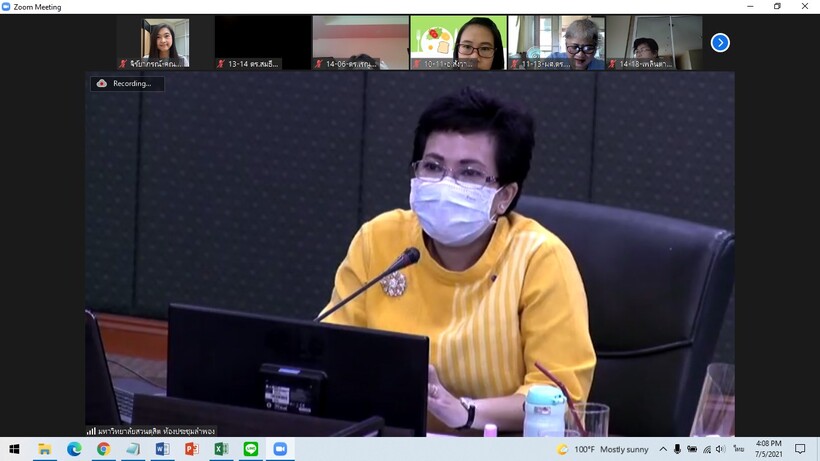Click the active speaker name label at bottom

point(156,431)
